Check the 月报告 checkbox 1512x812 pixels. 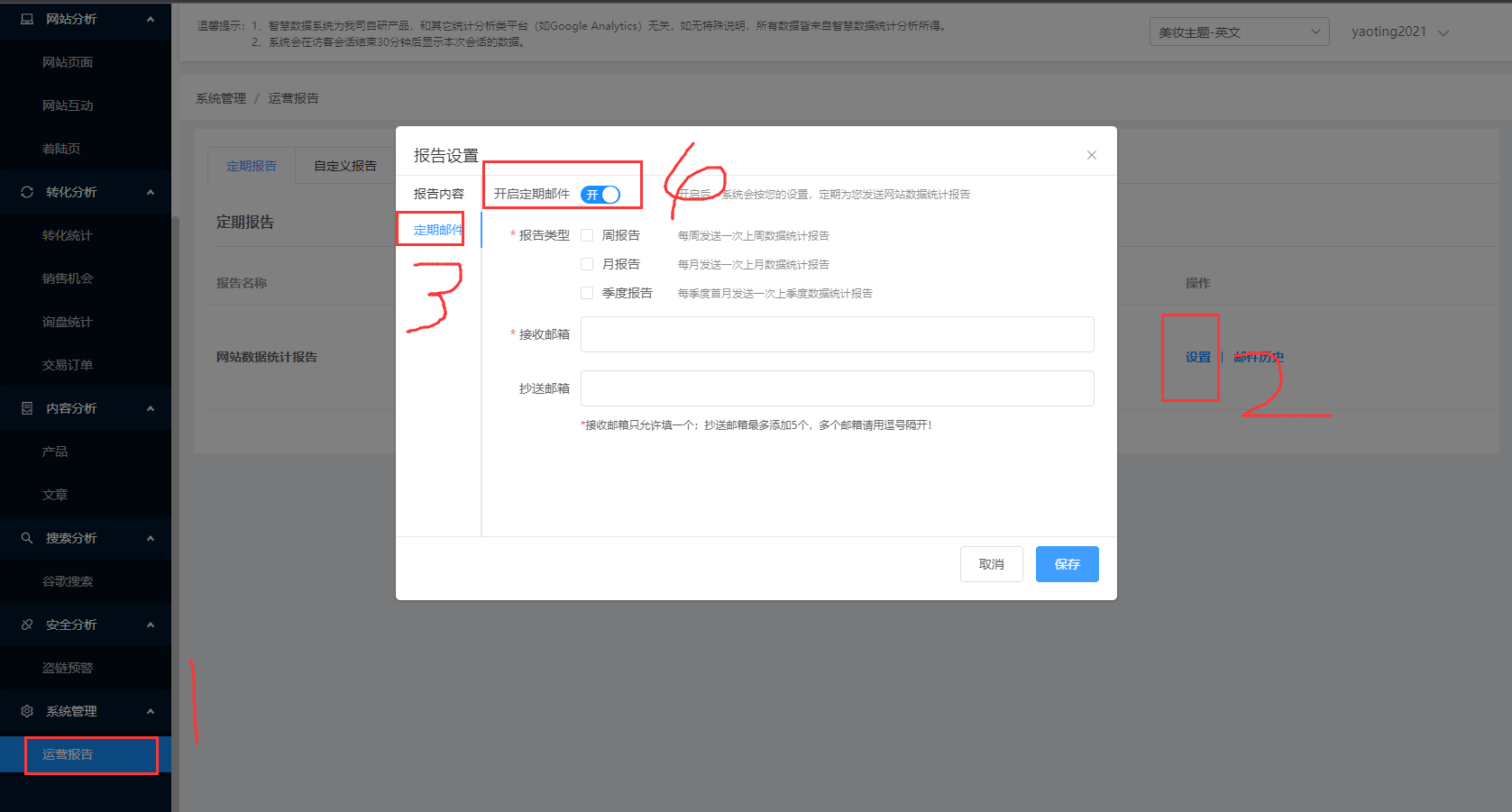click(x=586, y=263)
